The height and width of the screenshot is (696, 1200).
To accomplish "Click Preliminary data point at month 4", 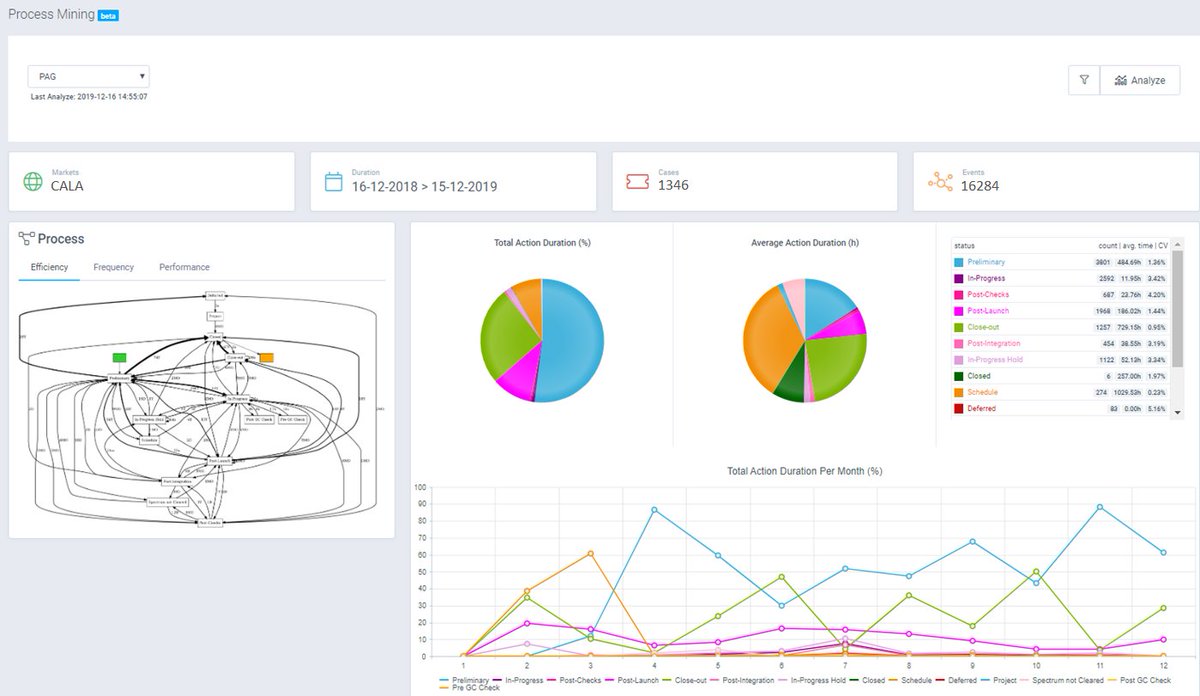I will 654,509.
